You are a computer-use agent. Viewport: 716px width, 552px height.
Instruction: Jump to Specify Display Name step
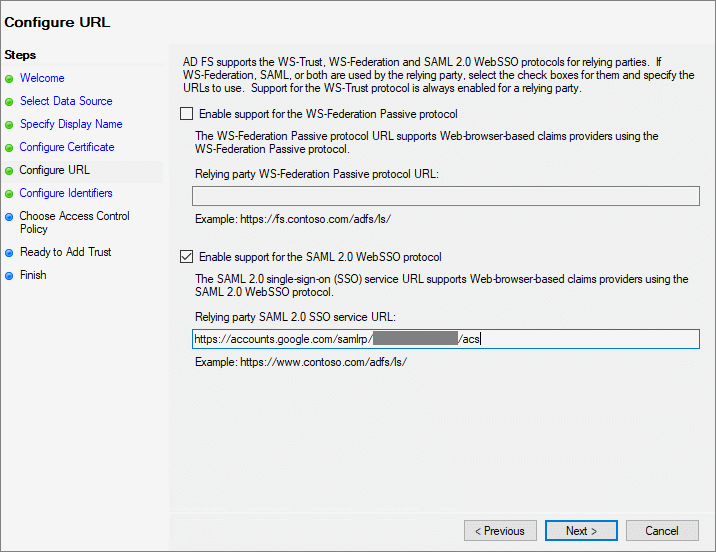71,124
